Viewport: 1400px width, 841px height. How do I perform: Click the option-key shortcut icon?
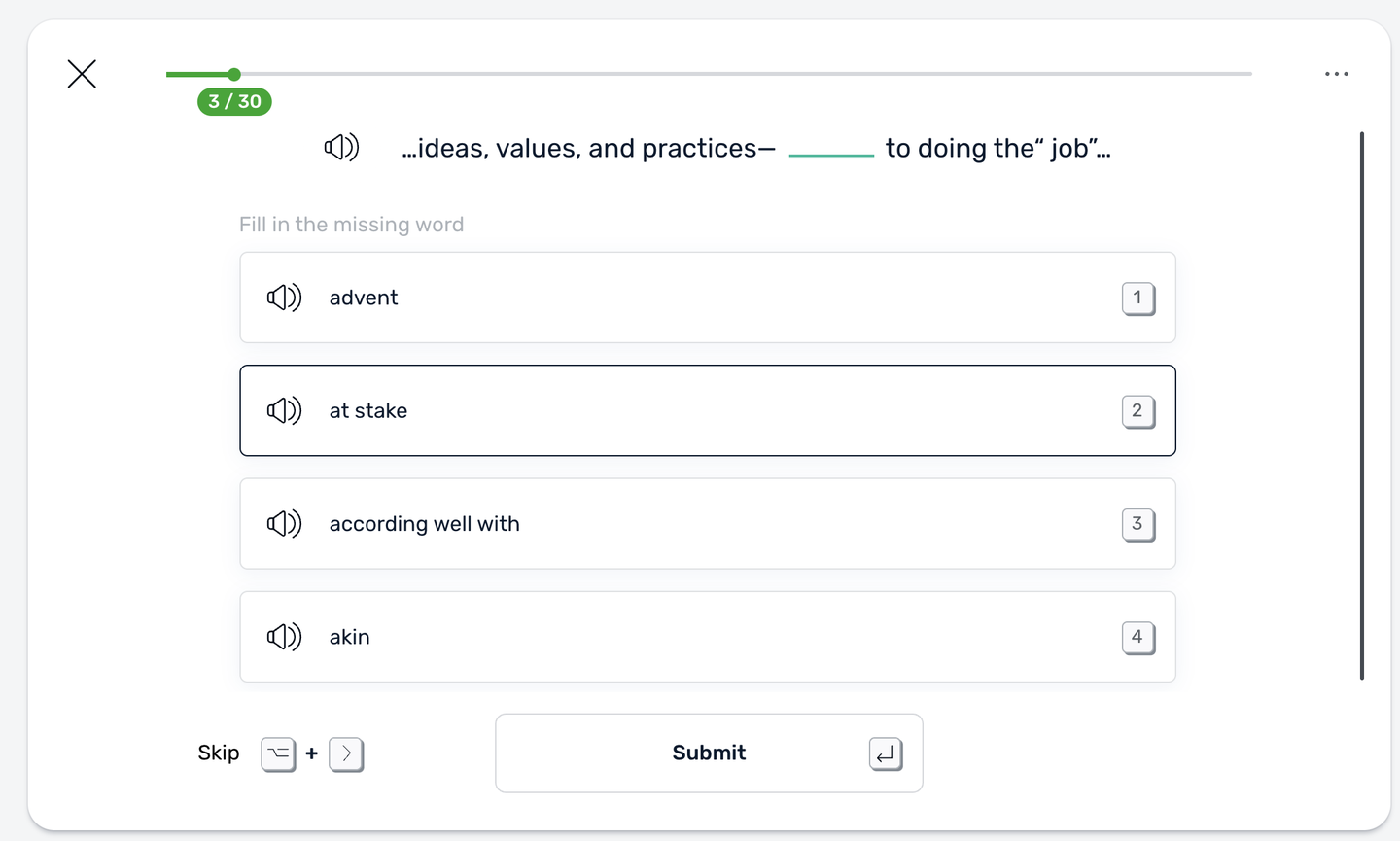[278, 753]
